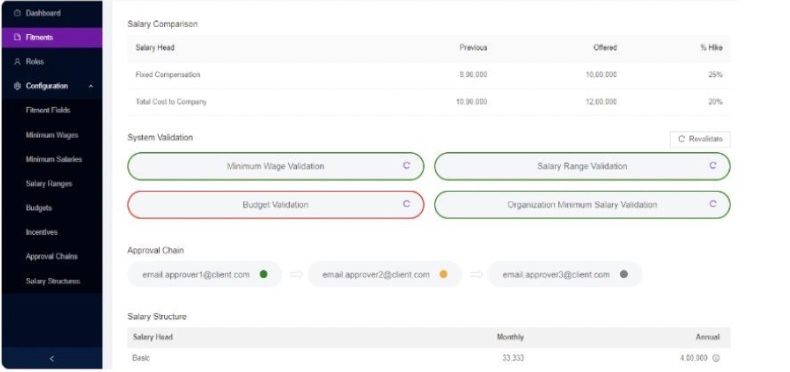The image size is (790, 372).
Task: Select the Salary Range Validation pill
Action: point(582,166)
